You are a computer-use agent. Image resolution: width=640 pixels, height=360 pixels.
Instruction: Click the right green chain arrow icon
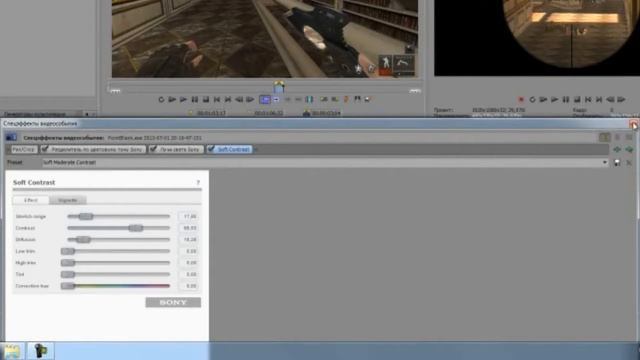[x=629, y=149]
